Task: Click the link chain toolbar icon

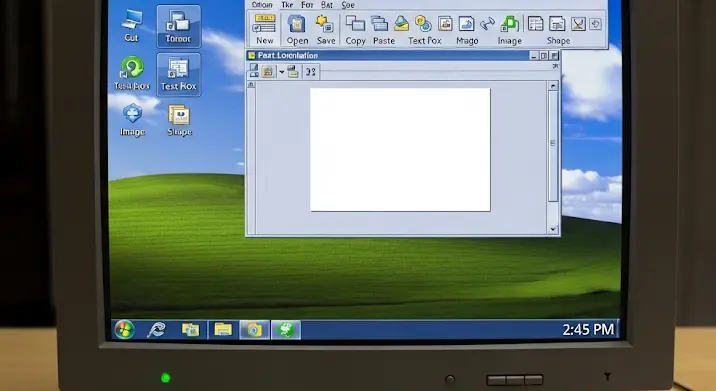Action: 487,24
